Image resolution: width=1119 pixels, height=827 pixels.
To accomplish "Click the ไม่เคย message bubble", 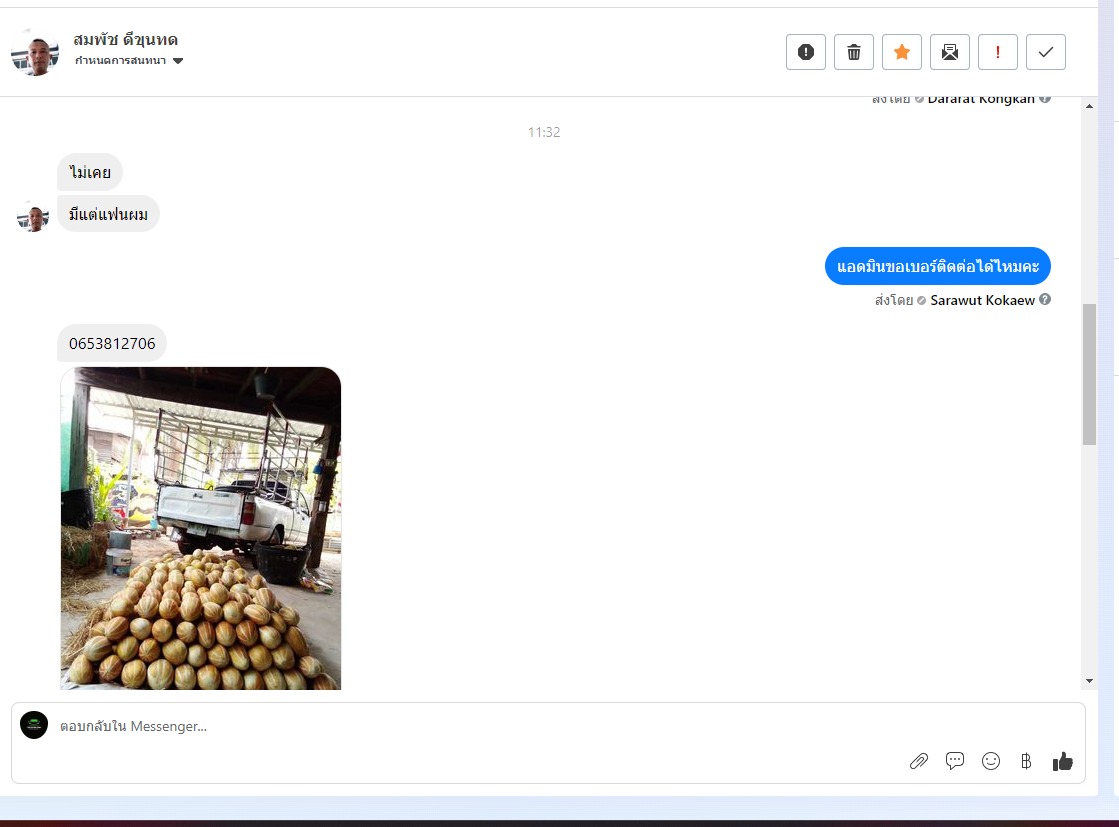I will [90, 172].
